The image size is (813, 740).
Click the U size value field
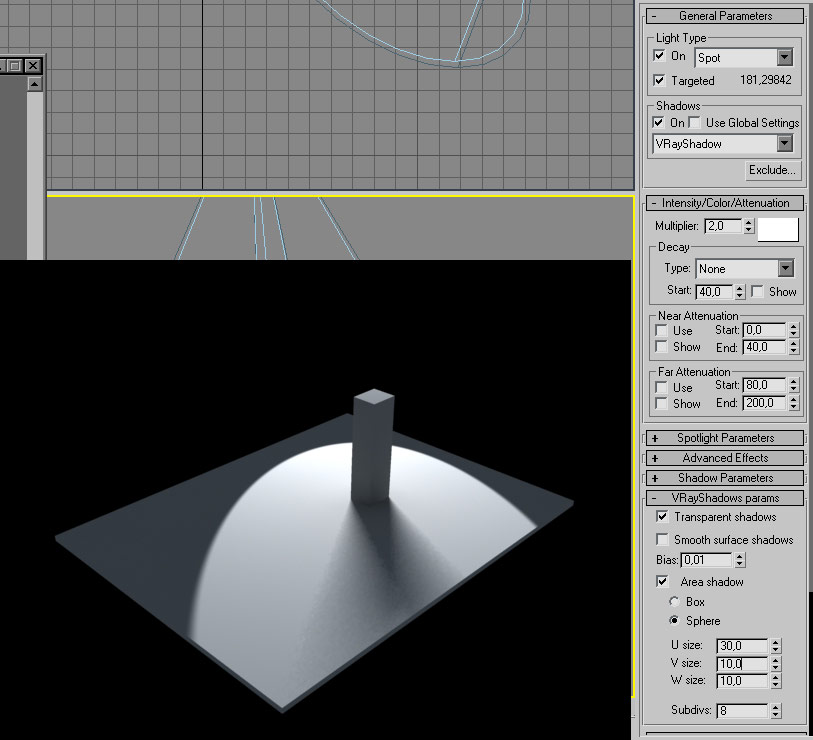point(742,646)
